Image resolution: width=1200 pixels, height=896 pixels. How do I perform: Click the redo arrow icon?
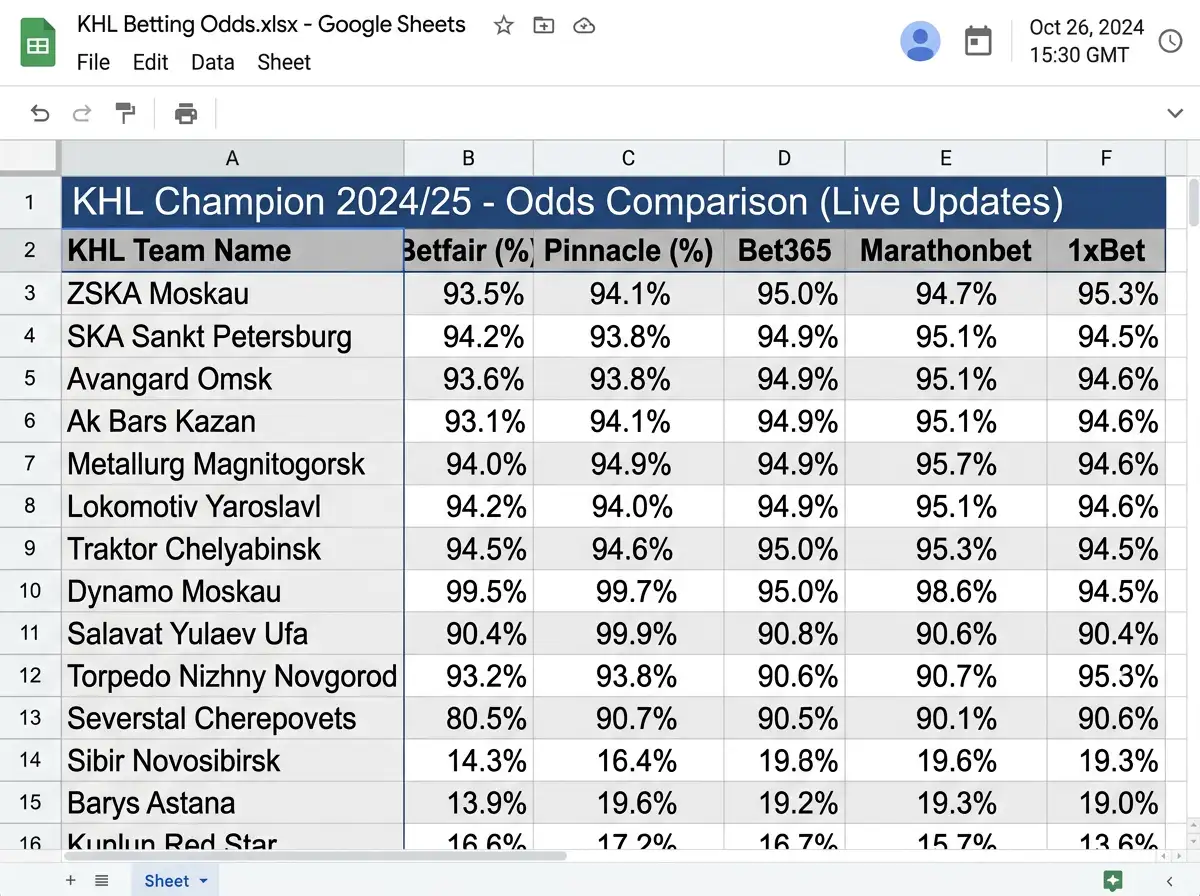click(83, 113)
